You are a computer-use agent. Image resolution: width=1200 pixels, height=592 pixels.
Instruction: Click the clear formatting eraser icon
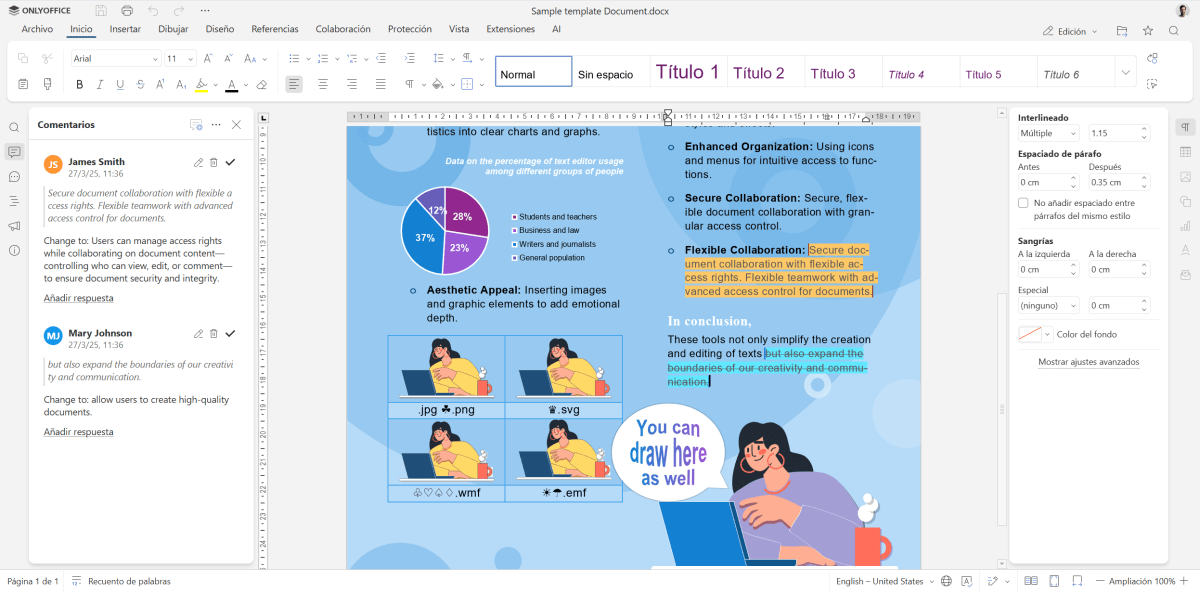coord(262,84)
